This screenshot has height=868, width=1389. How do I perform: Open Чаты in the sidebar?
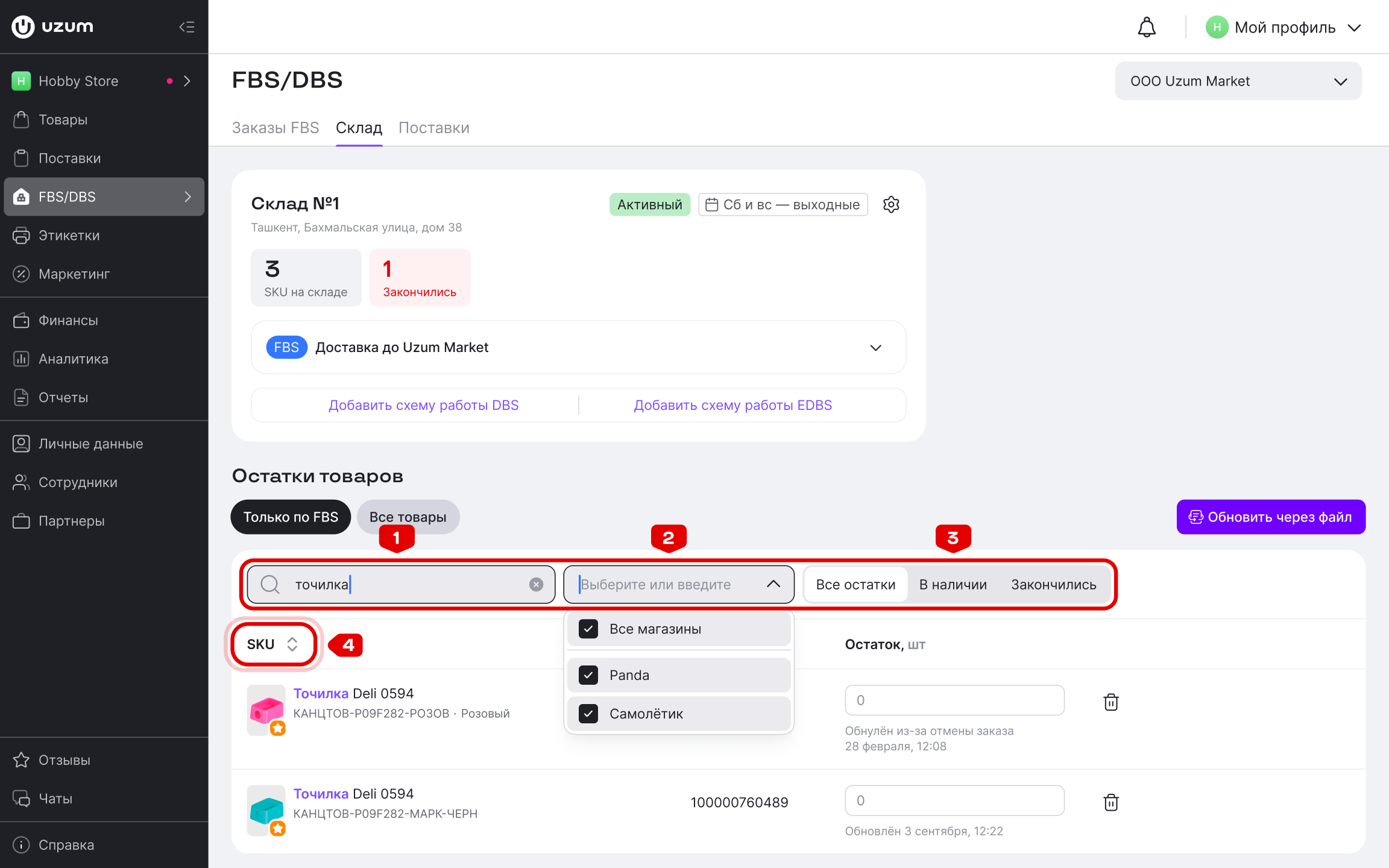tap(104, 798)
